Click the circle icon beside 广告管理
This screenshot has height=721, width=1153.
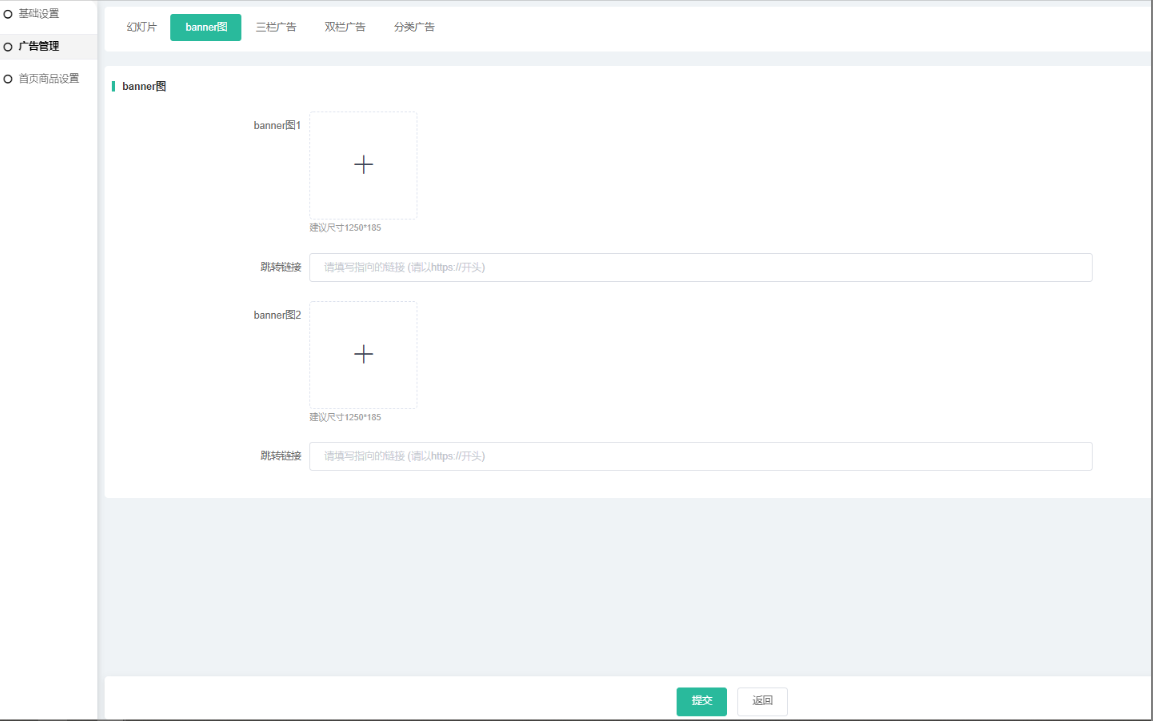(9, 46)
